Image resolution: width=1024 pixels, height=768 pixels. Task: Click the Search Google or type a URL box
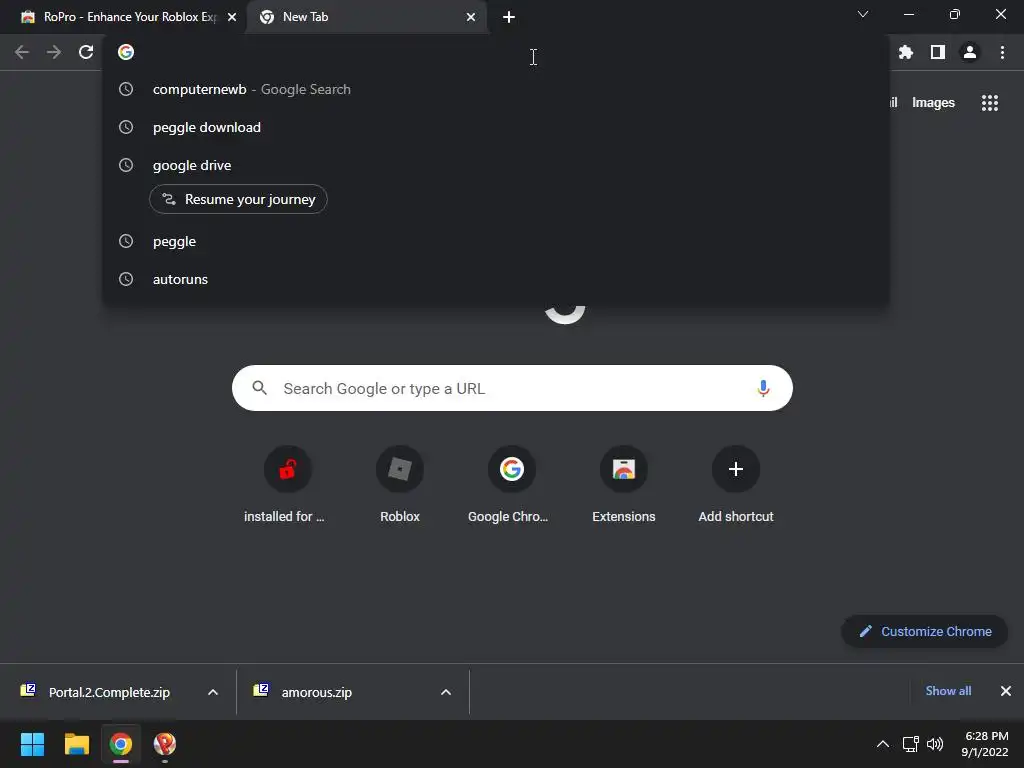tap(513, 389)
